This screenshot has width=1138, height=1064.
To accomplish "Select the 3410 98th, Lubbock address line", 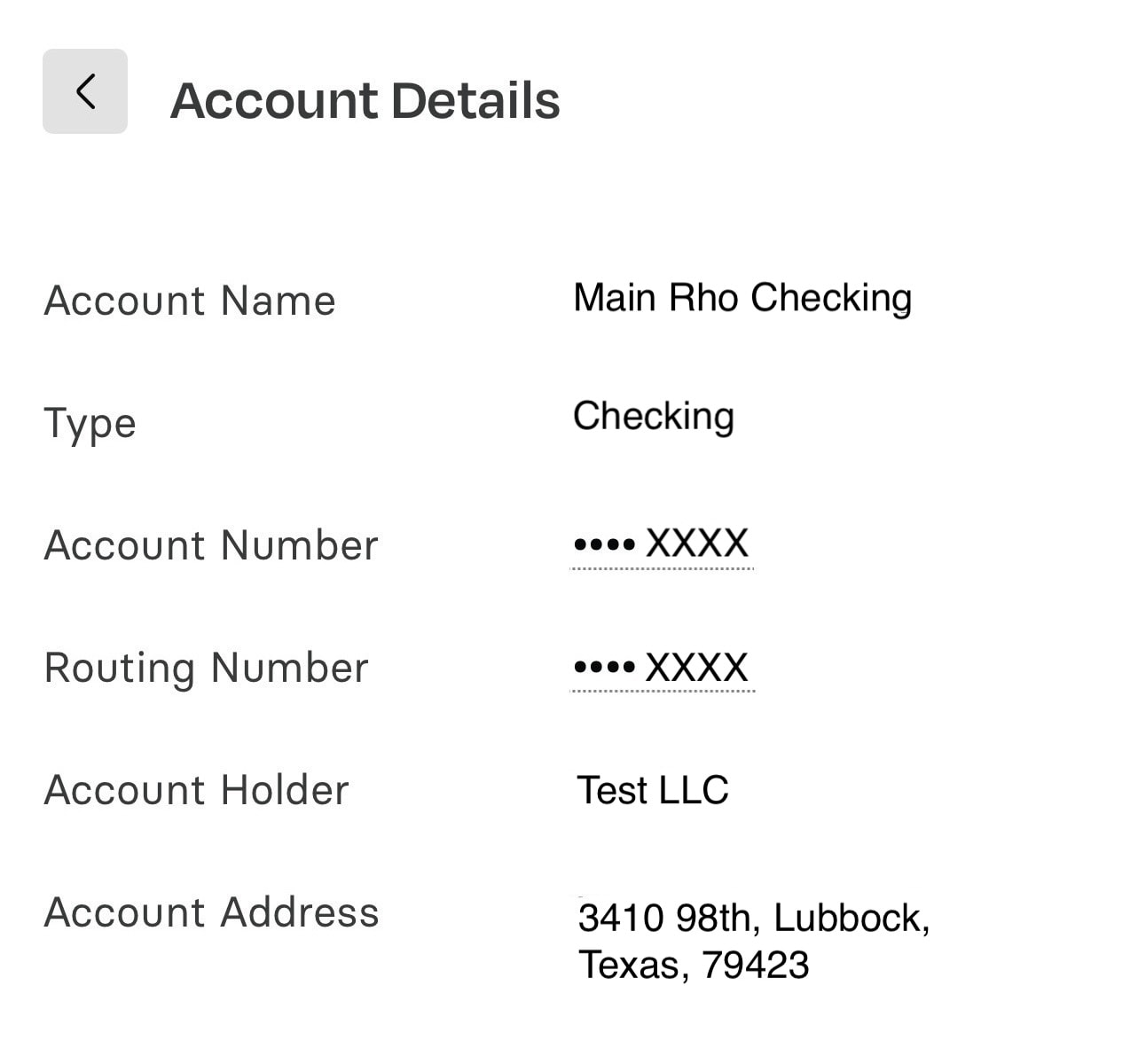I will 754,919.
